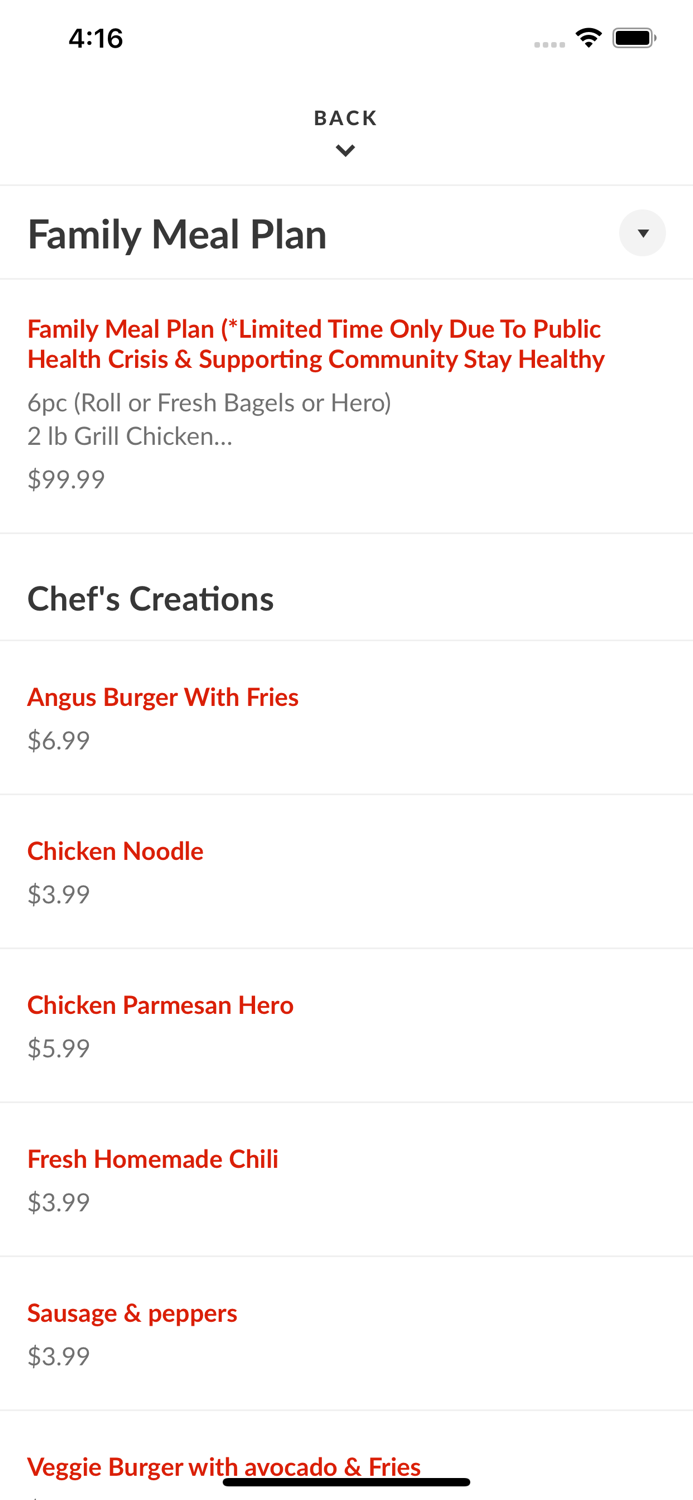Tap the cellular signal dots icon

point(549,43)
